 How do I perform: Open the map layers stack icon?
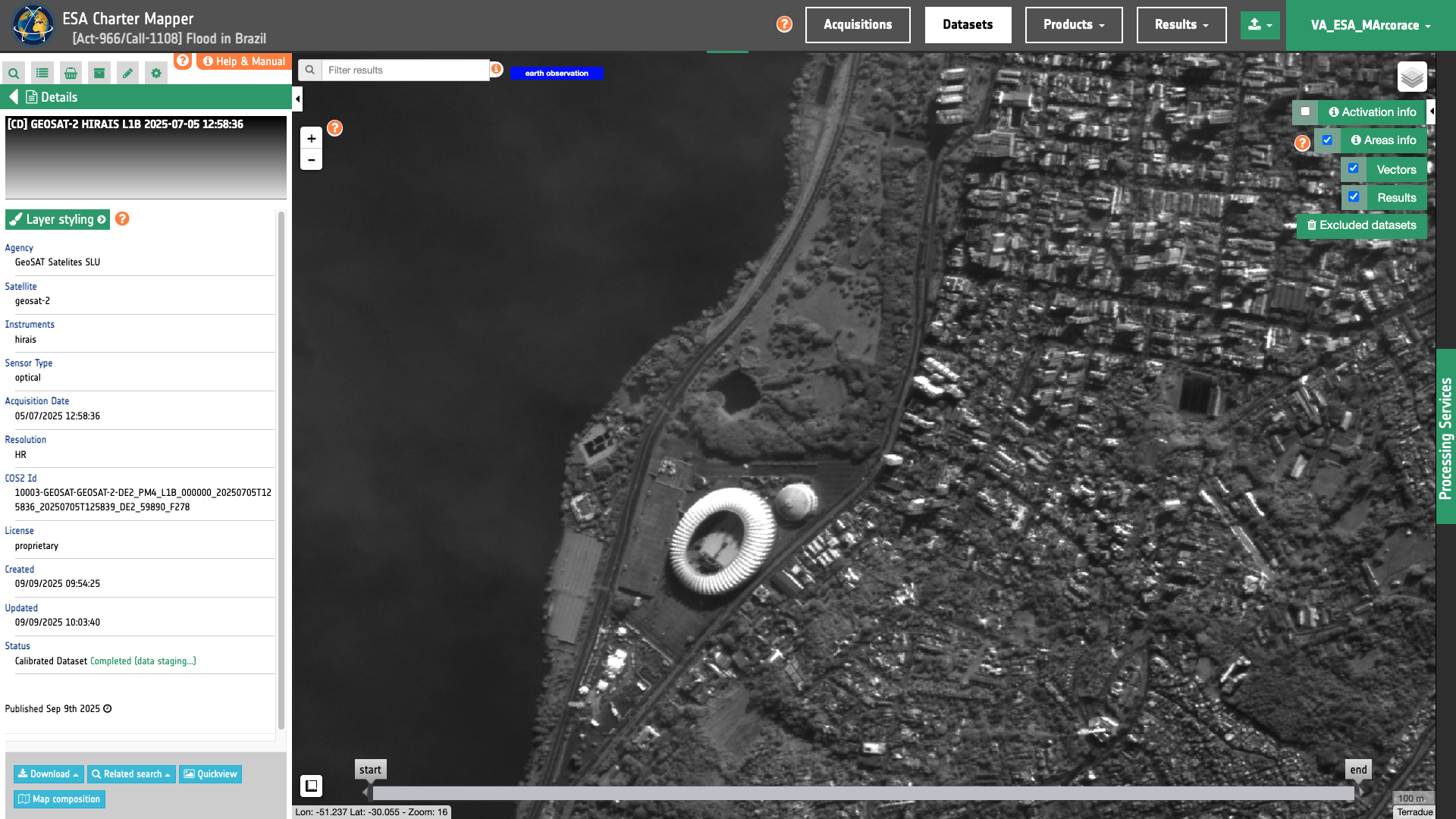pyautogui.click(x=1412, y=77)
